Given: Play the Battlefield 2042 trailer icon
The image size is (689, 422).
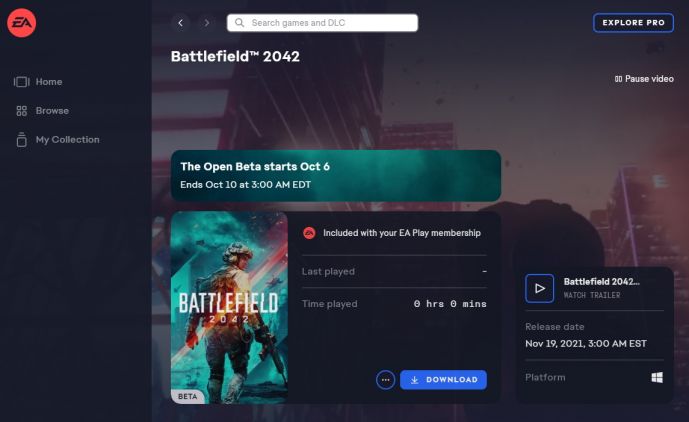Looking at the screenshot, I should pyautogui.click(x=539, y=288).
